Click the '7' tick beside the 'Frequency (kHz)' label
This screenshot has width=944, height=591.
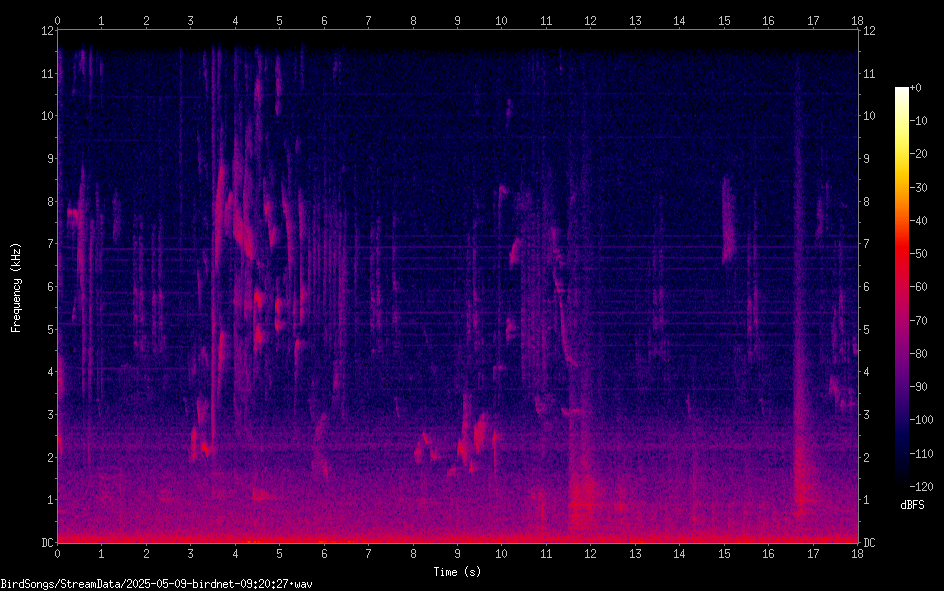click(x=50, y=244)
